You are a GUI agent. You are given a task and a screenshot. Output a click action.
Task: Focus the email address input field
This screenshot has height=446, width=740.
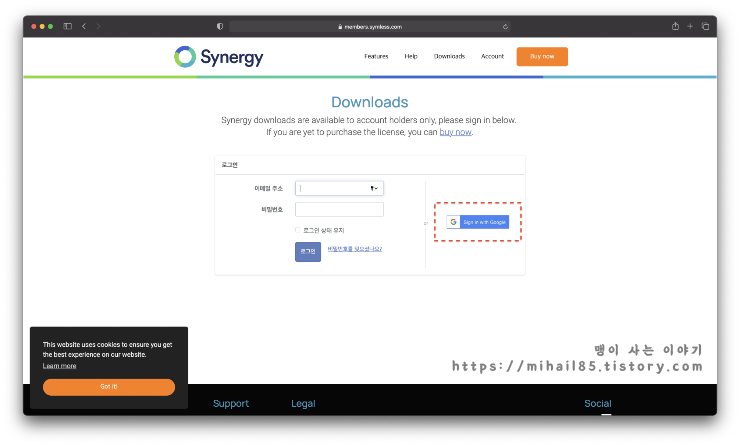point(339,188)
